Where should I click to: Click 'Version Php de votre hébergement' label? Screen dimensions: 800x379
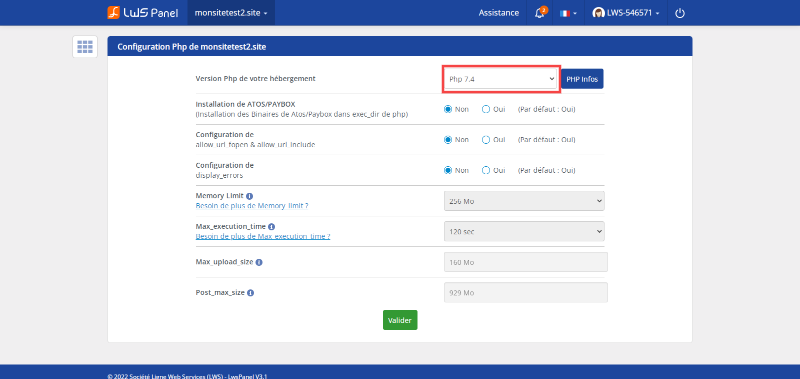click(x=256, y=79)
